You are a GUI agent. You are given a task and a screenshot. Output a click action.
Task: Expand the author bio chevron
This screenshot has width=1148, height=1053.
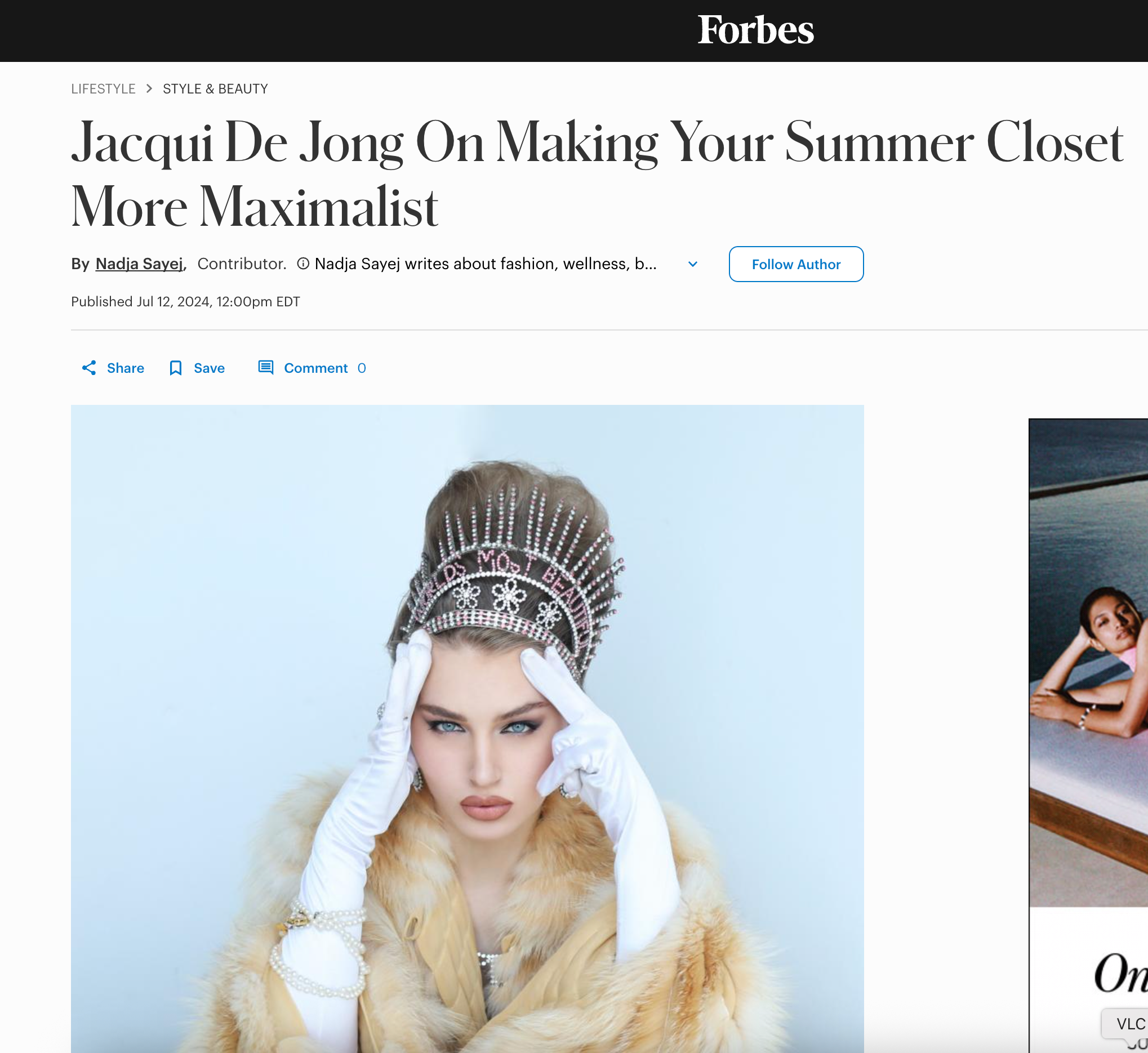pyautogui.click(x=692, y=264)
